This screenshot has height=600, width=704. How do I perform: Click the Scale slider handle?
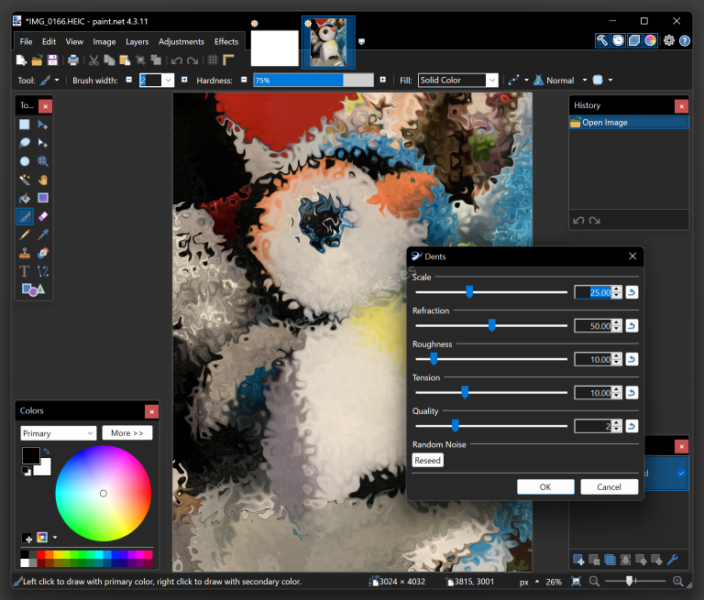click(469, 292)
